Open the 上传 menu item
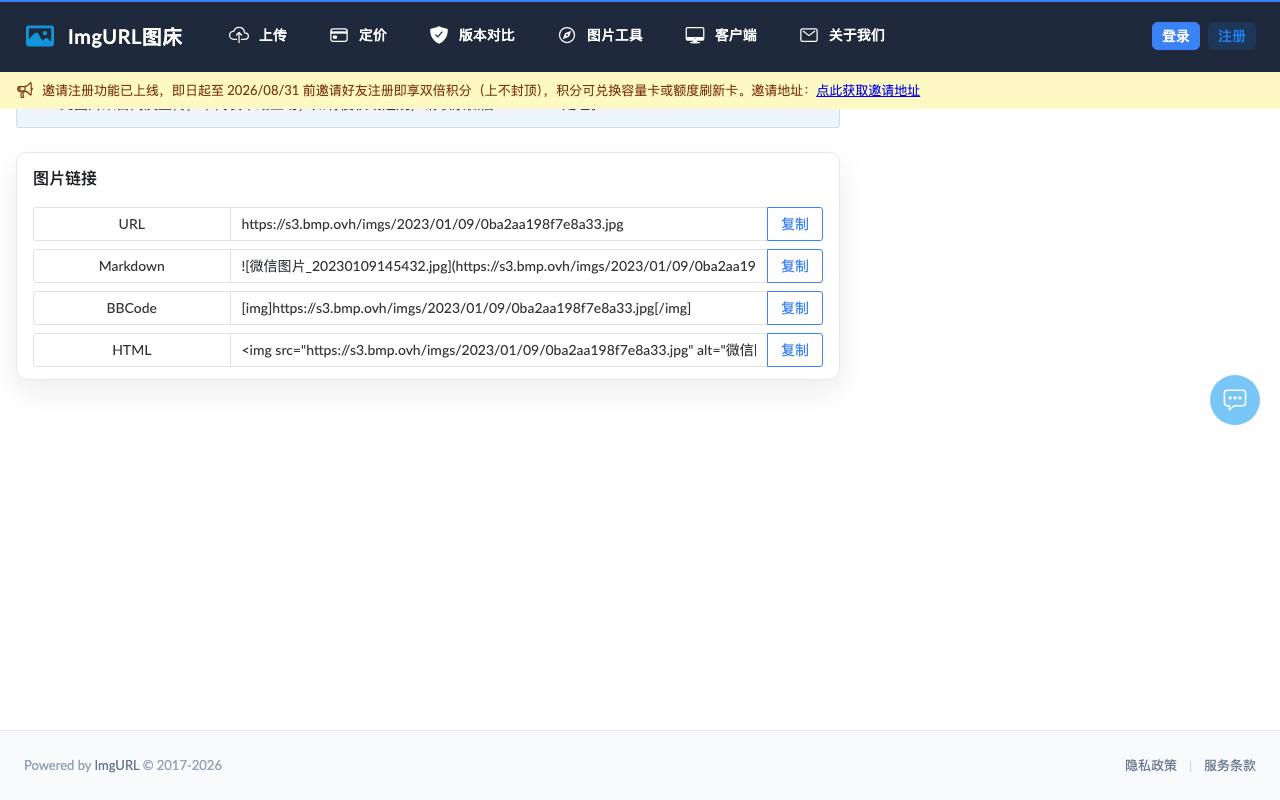Image resolution: width=1280 pixels, height=800 pixels. pyautogui.click(x=258, y=35)
